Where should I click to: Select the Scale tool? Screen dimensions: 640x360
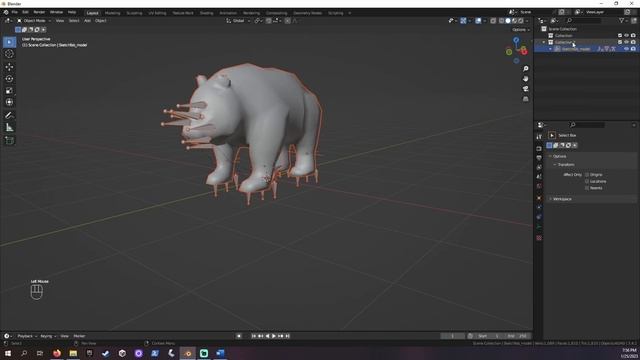[9, 90]
